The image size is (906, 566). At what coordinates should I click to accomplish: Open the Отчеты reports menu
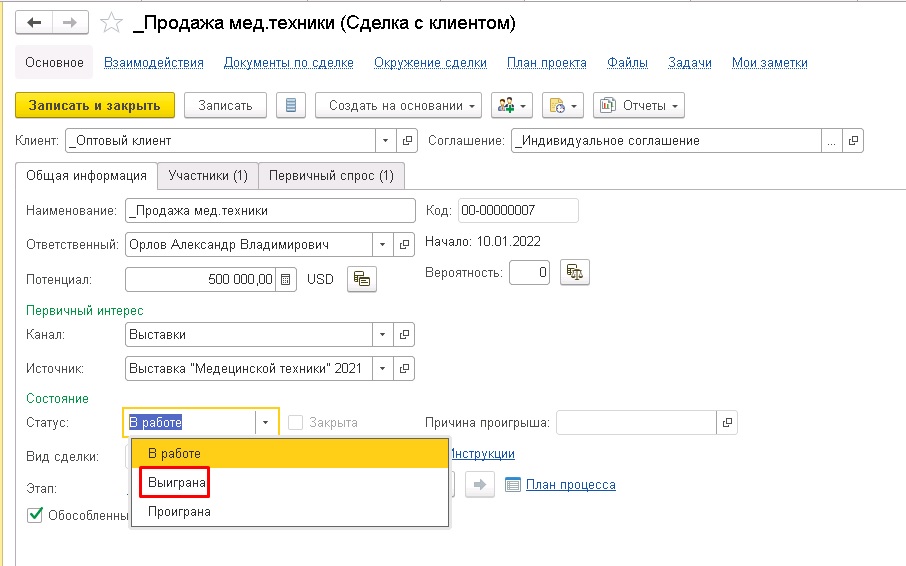[639, 105]
